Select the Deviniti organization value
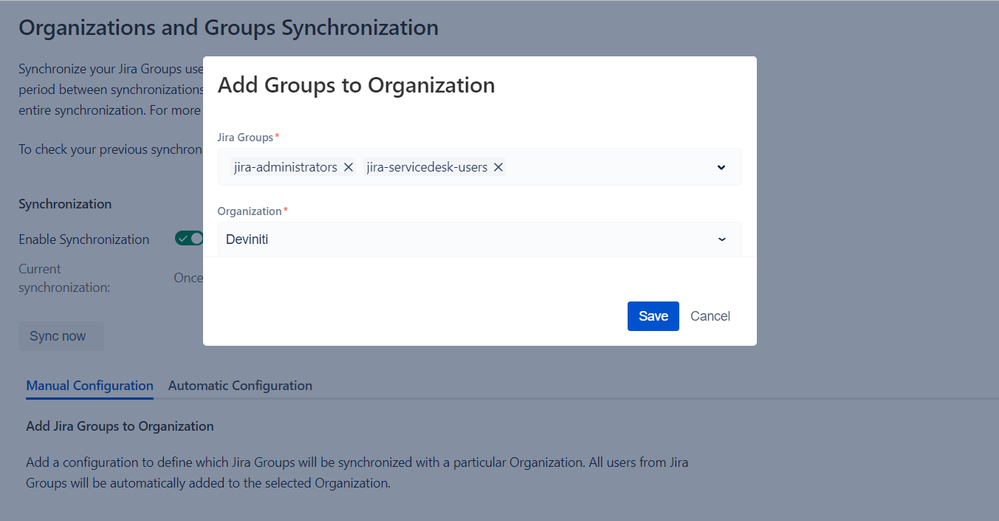The height and width of the screenshot is (521, 999). tap(247, 239)
